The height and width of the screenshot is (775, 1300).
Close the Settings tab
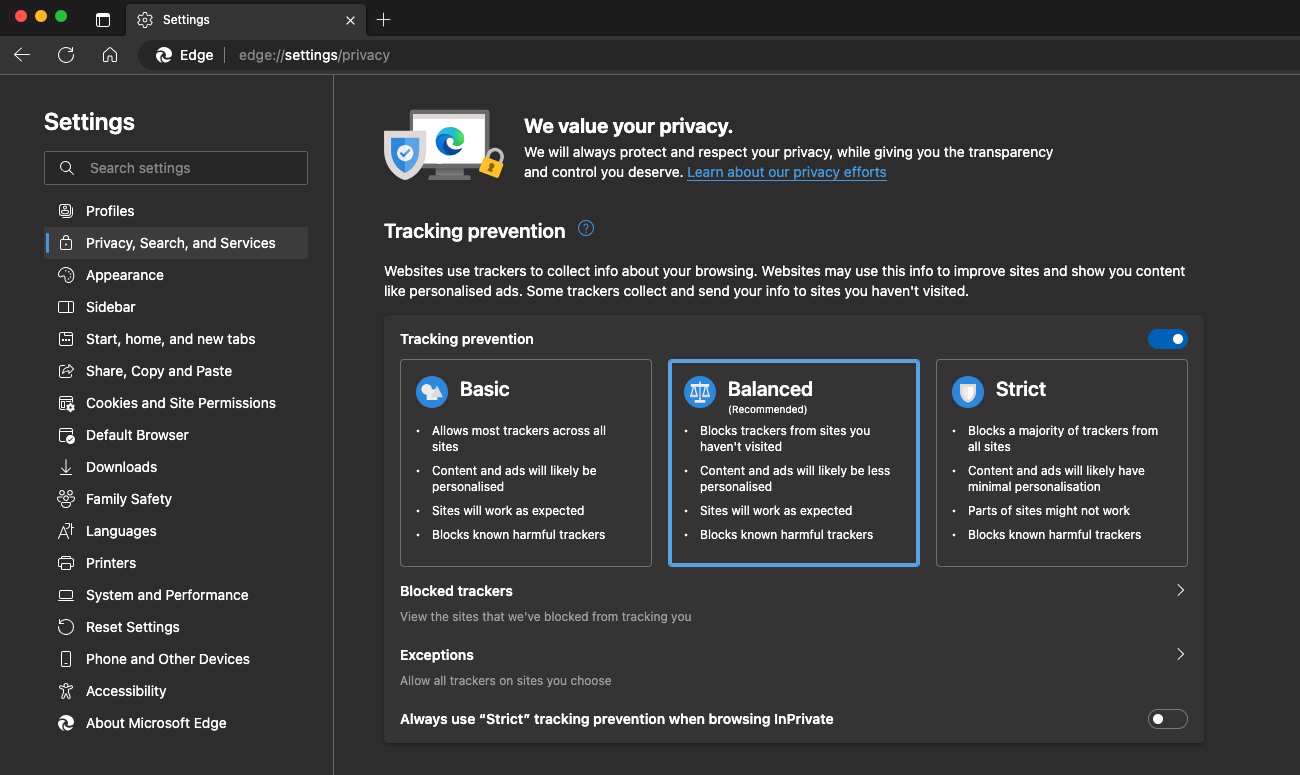(x=350, y=20)
